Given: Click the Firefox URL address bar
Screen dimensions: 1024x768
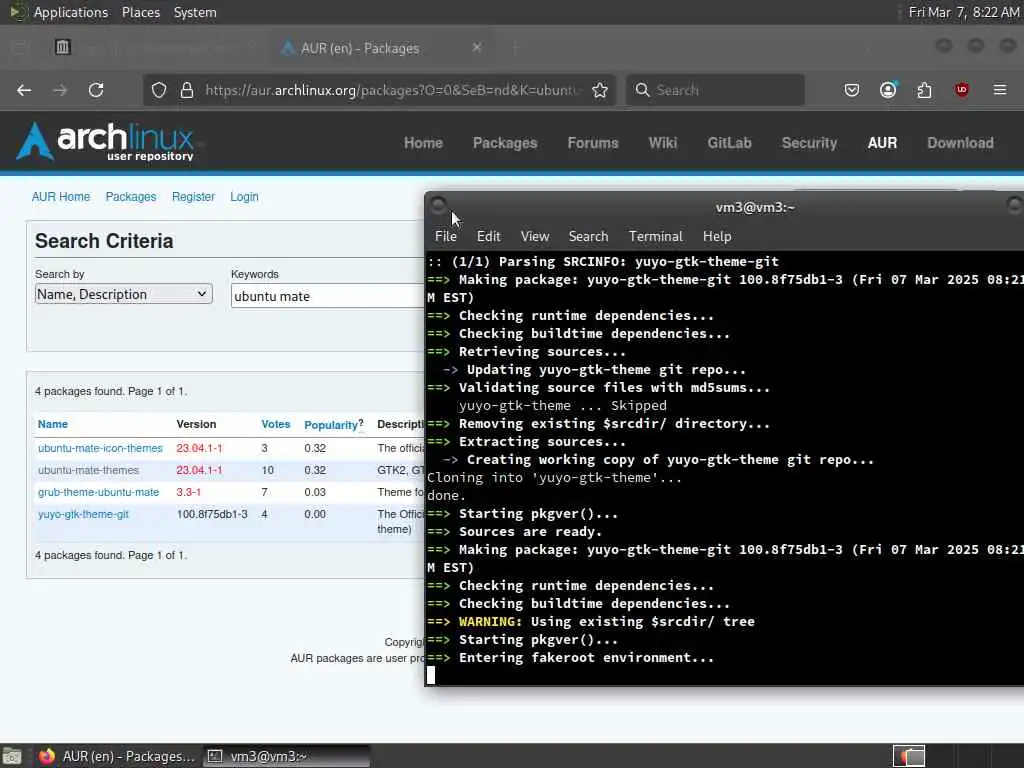Looking at the screenshot, I should pyautogui.click(x=392, y=90).
